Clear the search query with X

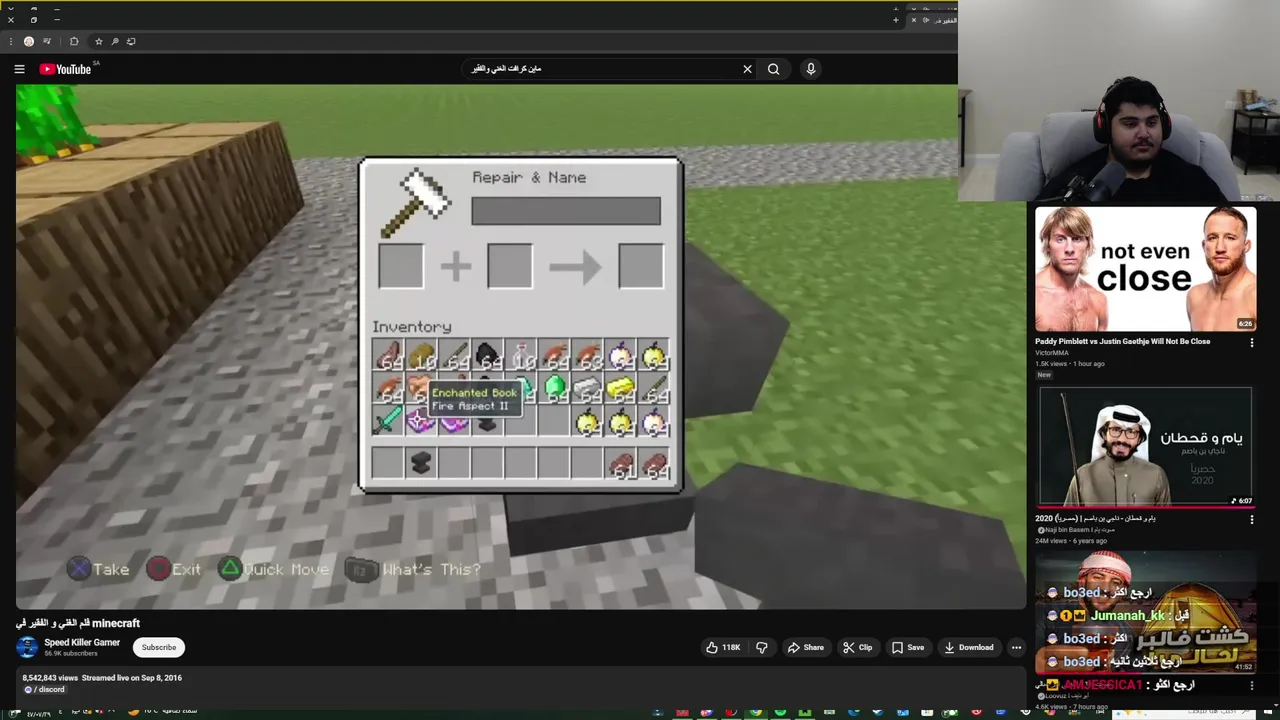click(747, 69)
